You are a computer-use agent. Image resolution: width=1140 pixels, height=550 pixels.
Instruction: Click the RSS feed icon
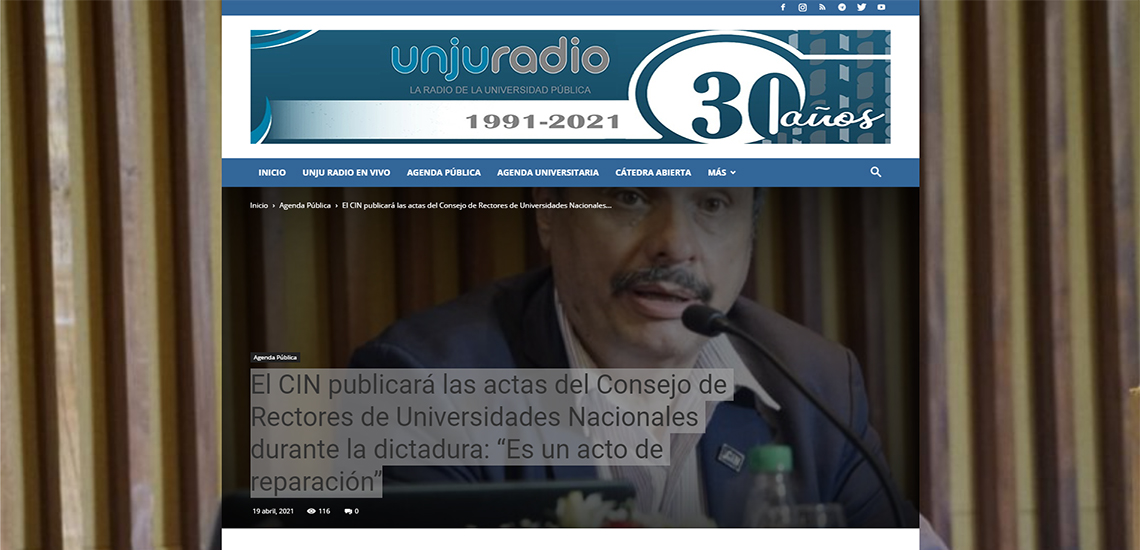[x=822, y=7]
